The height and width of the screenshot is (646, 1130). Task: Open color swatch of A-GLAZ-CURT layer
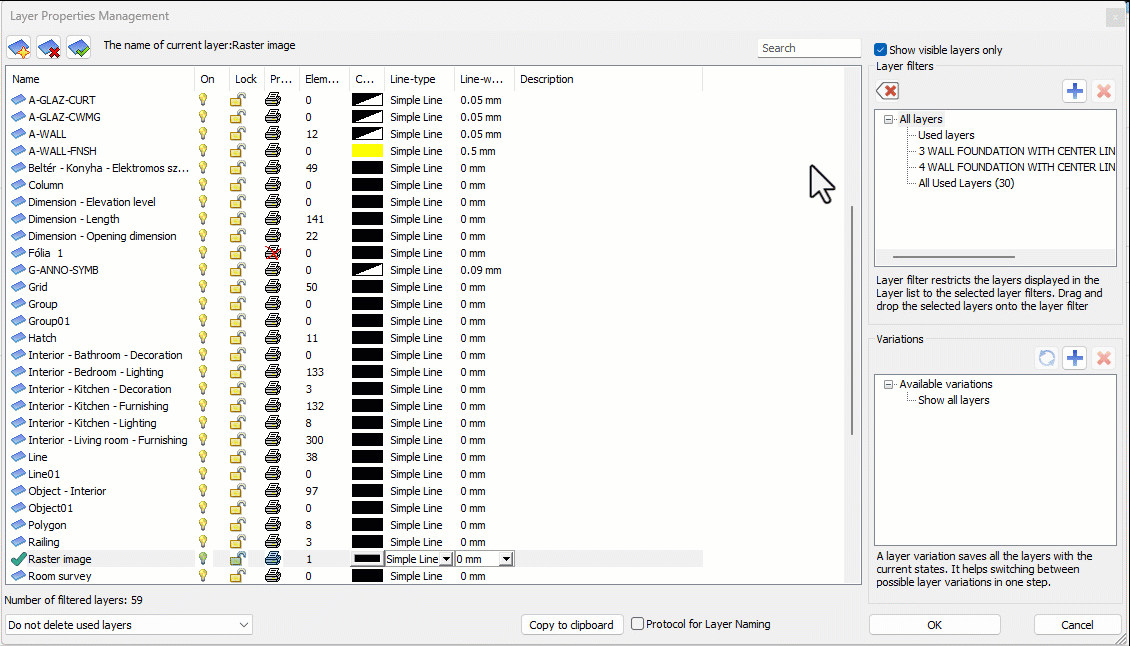(367, 100)
